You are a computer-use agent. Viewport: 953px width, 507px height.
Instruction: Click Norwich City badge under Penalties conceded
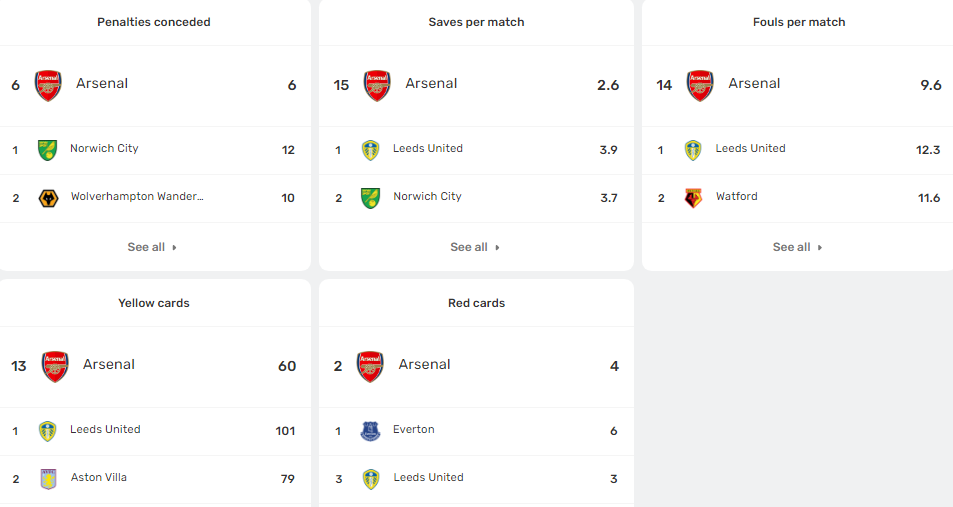click(47, 150)
